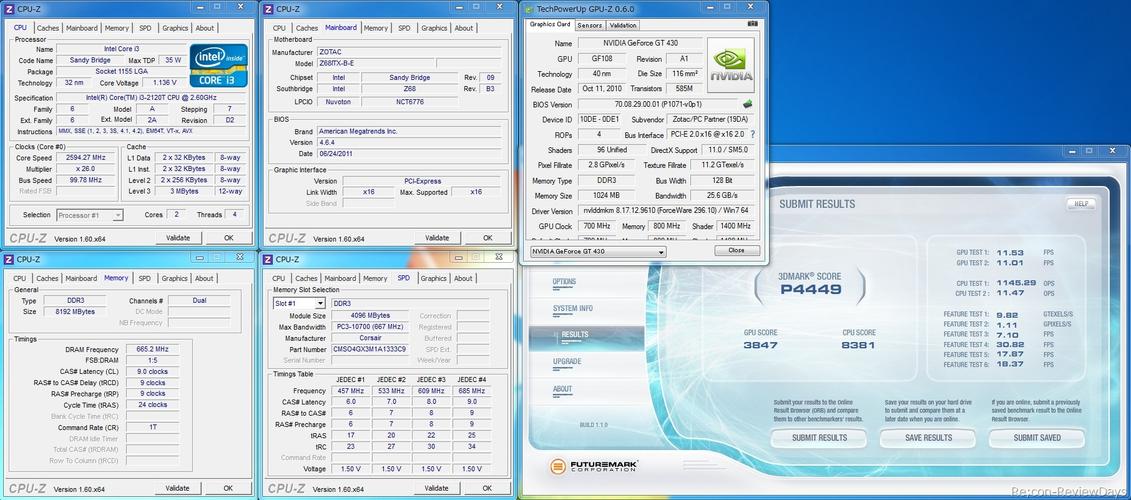Image resolution: width=1131 pixels, height=500 pixels.
Task: Click the memory Size value '8192 MBytes'
Action: (x=74, y=312)
